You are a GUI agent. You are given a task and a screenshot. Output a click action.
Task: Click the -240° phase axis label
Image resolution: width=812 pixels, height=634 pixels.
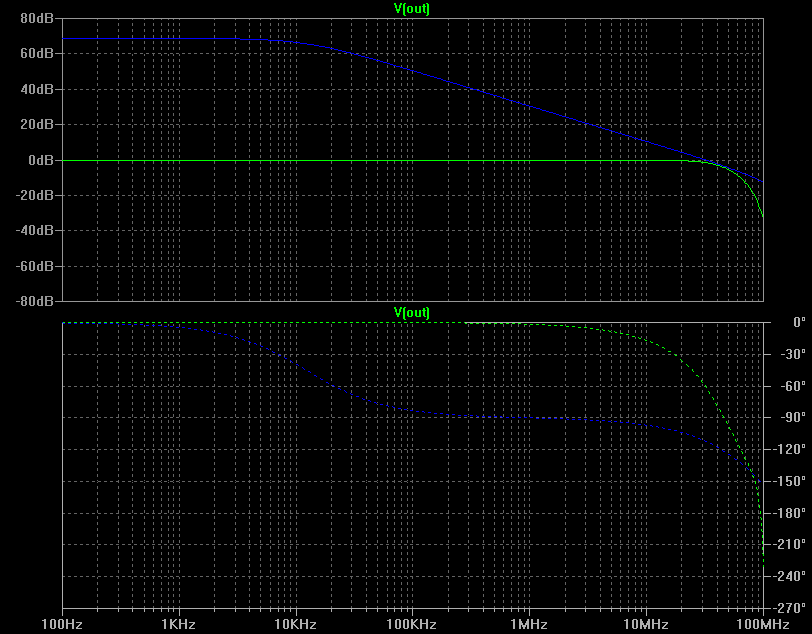(x=789, y=576)
